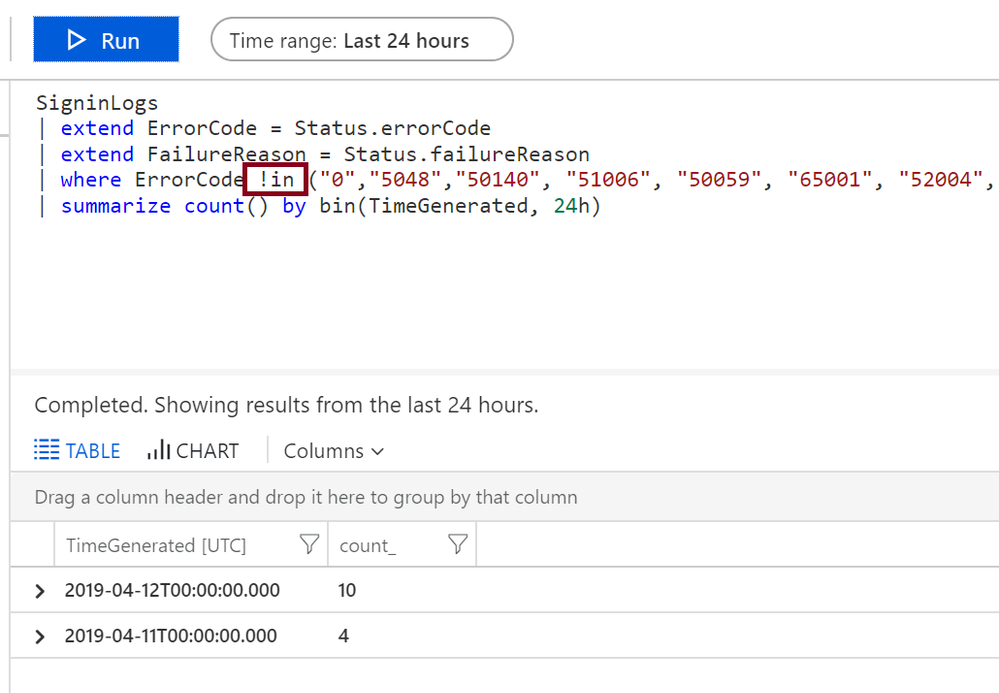Click the Columns chevron arrow
999x693 pixels.
377,452
